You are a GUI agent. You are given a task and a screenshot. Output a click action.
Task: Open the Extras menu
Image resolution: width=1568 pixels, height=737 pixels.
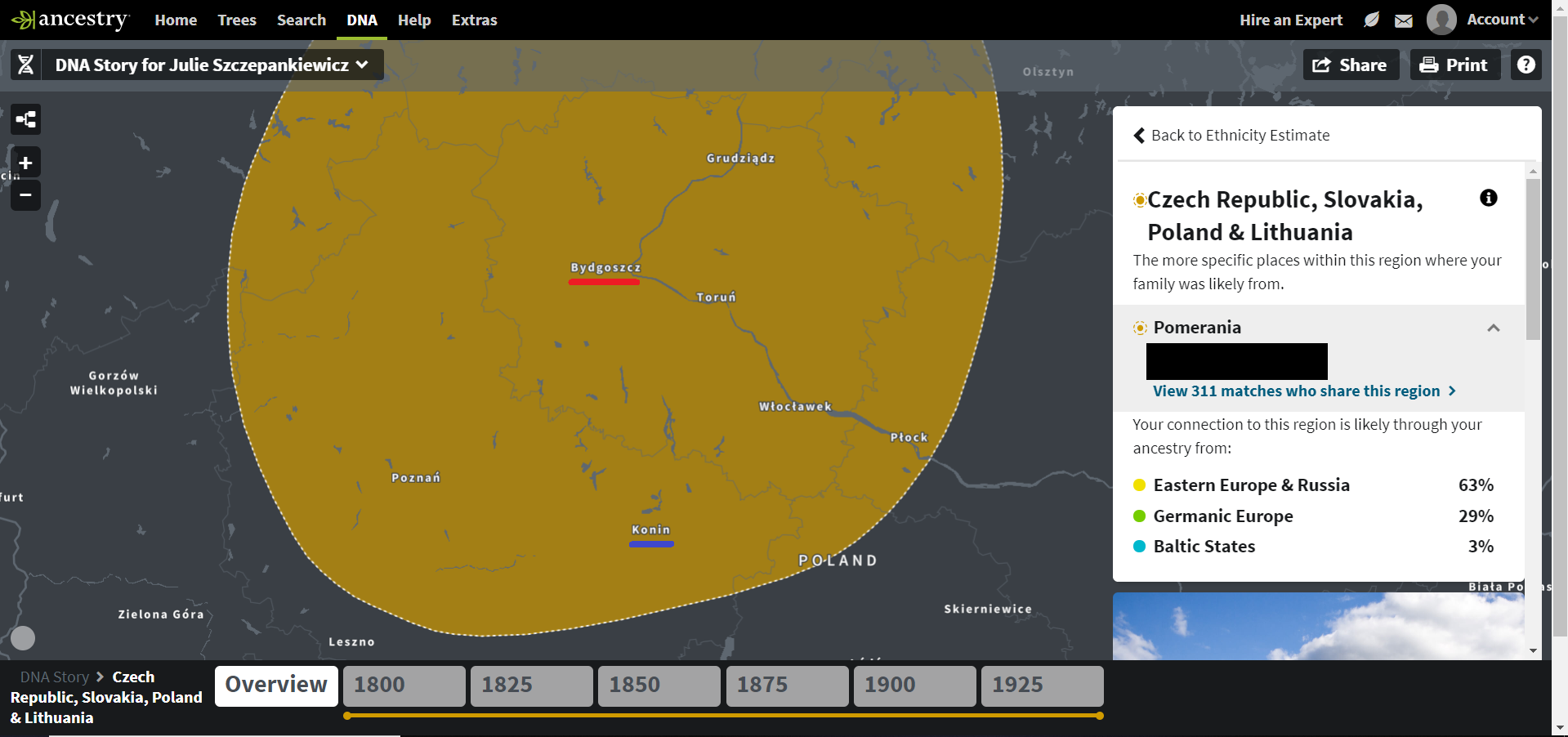[474, 20]
